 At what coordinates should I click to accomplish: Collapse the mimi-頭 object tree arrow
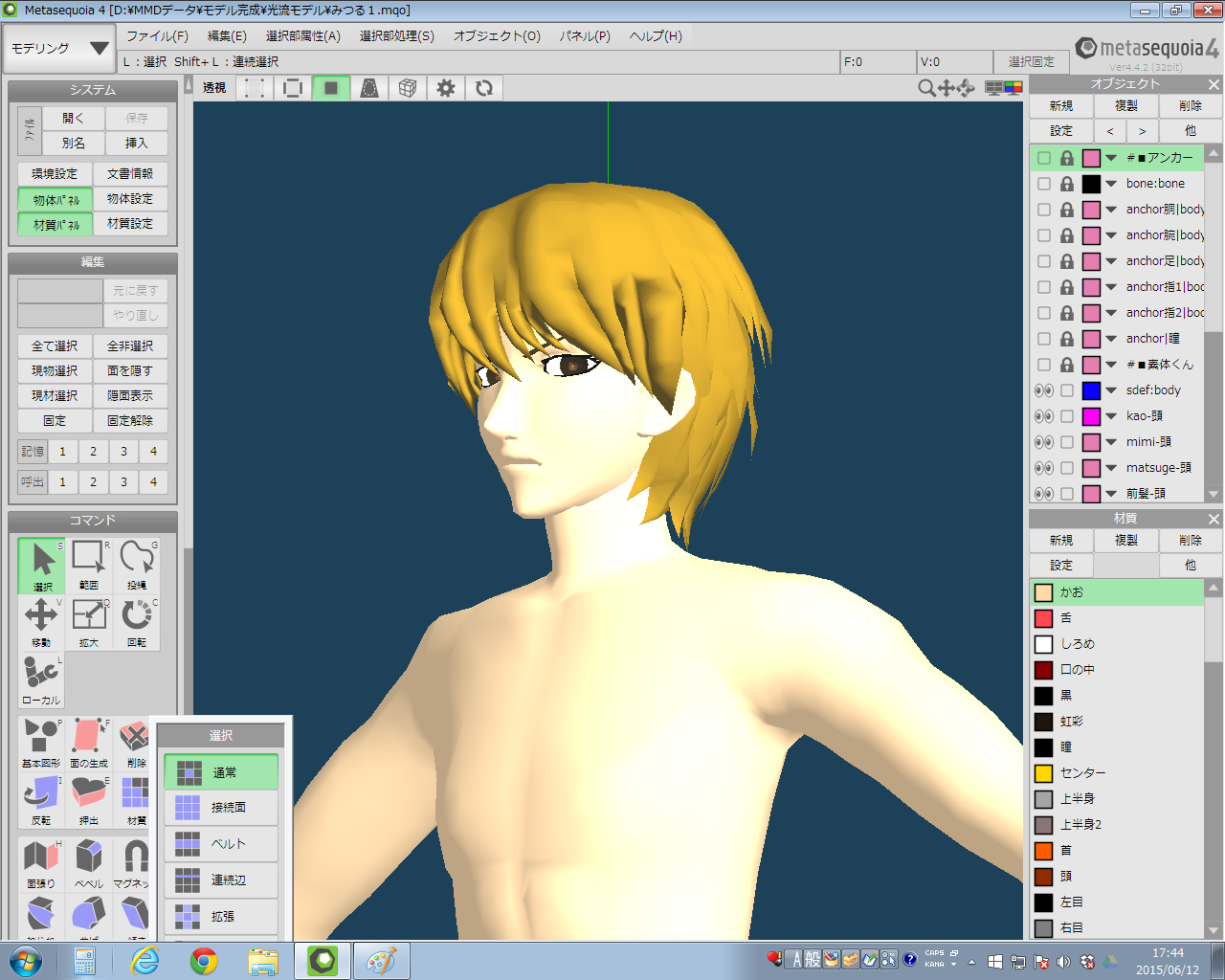1111,442
